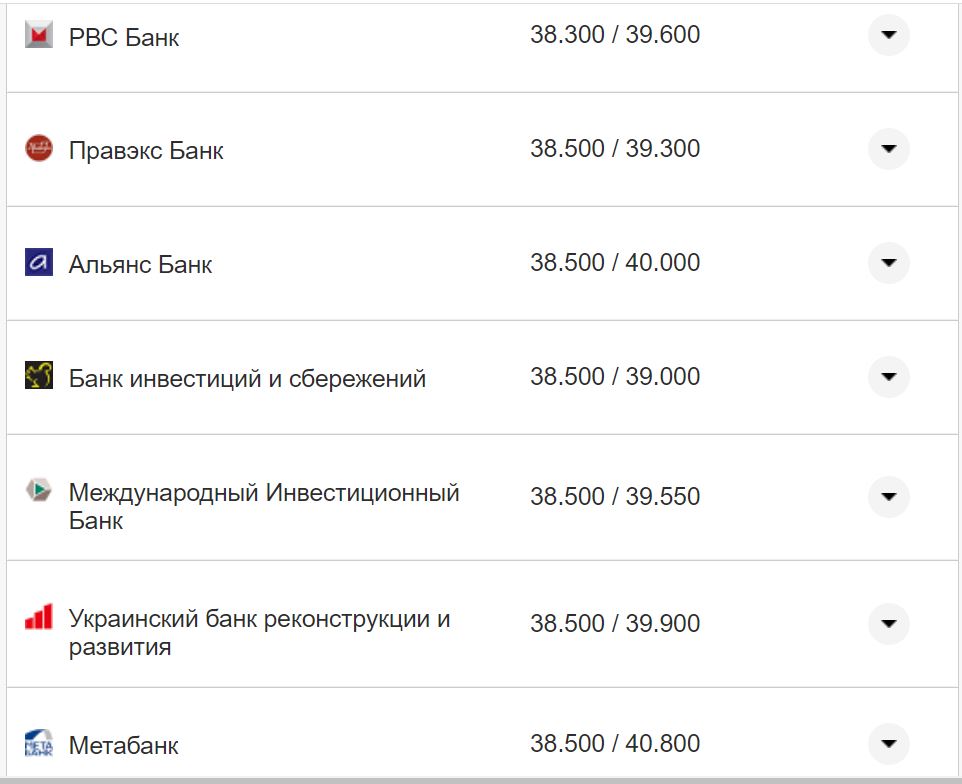Expand details for РВС Банк

pos(888,36)
